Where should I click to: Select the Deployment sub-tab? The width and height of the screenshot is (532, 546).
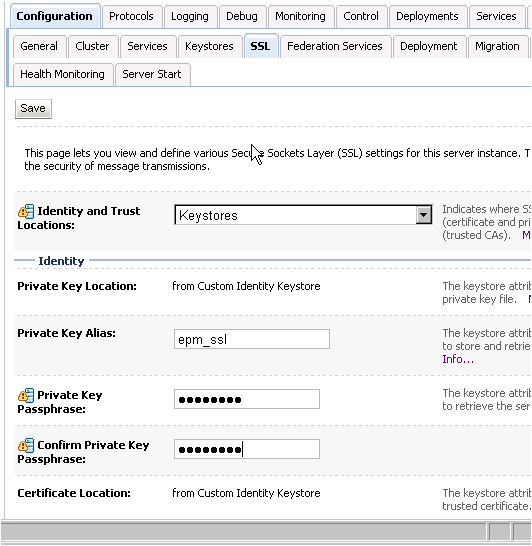coord(429,46)
